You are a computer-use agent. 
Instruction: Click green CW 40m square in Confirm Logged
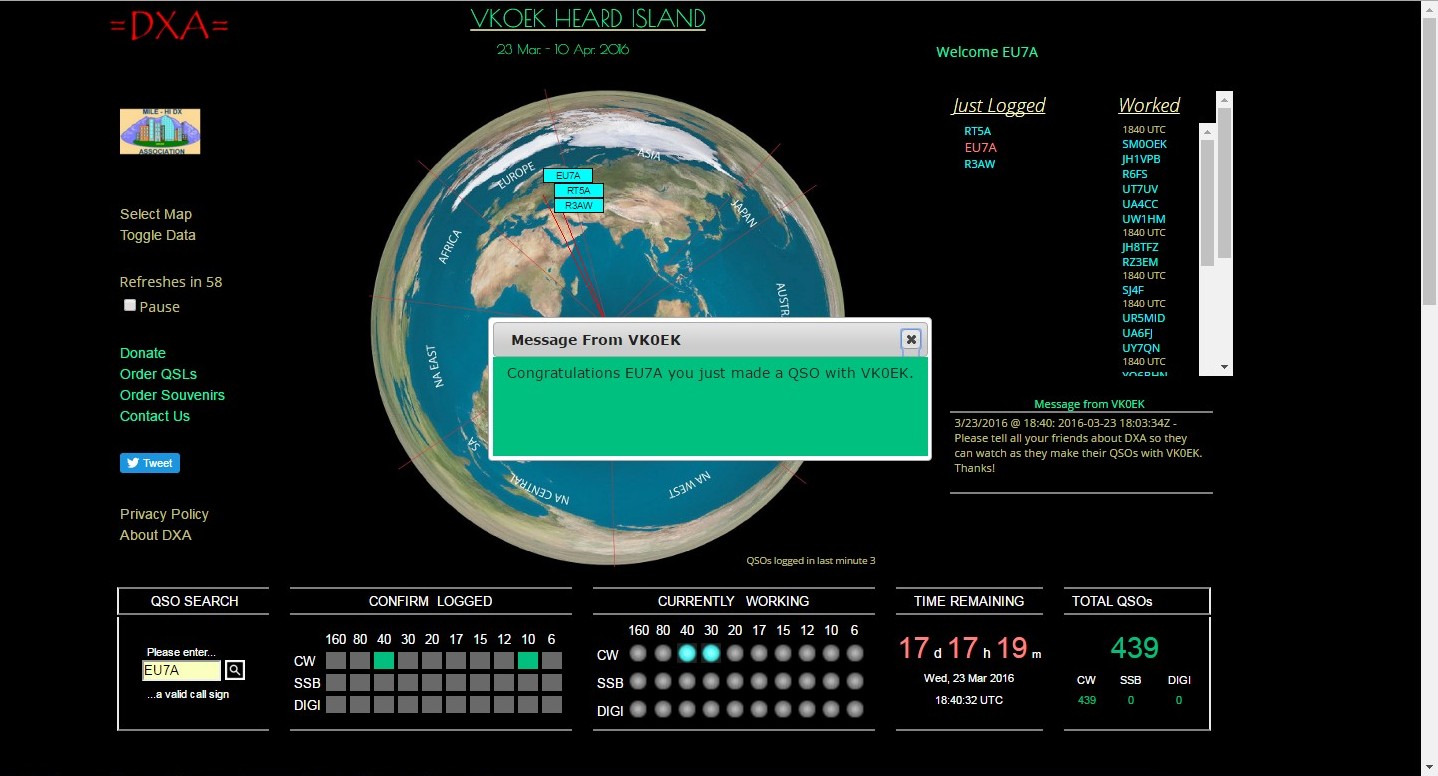coord(384,660)
